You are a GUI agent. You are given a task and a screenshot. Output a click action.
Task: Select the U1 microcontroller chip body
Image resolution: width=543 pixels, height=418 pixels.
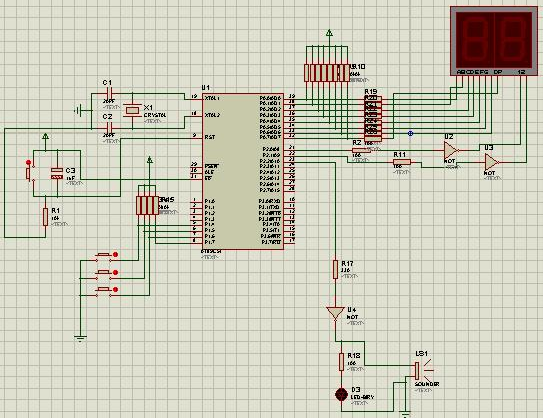pos(243,171)
